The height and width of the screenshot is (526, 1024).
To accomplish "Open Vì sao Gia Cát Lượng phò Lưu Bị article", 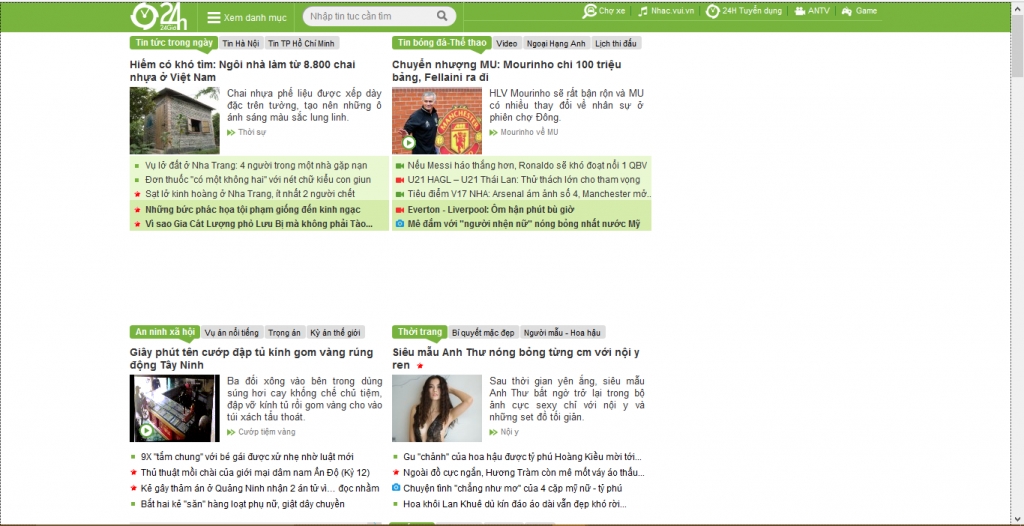I will coord(259,224).
